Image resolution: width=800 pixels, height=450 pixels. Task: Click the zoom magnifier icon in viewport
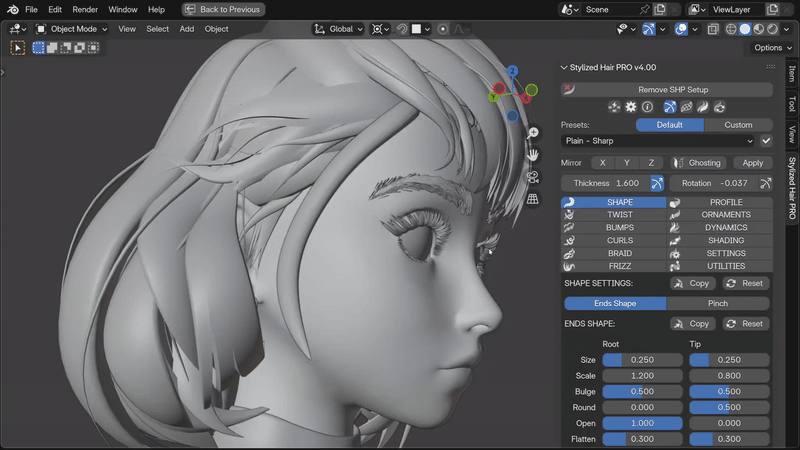coord(533,133)
